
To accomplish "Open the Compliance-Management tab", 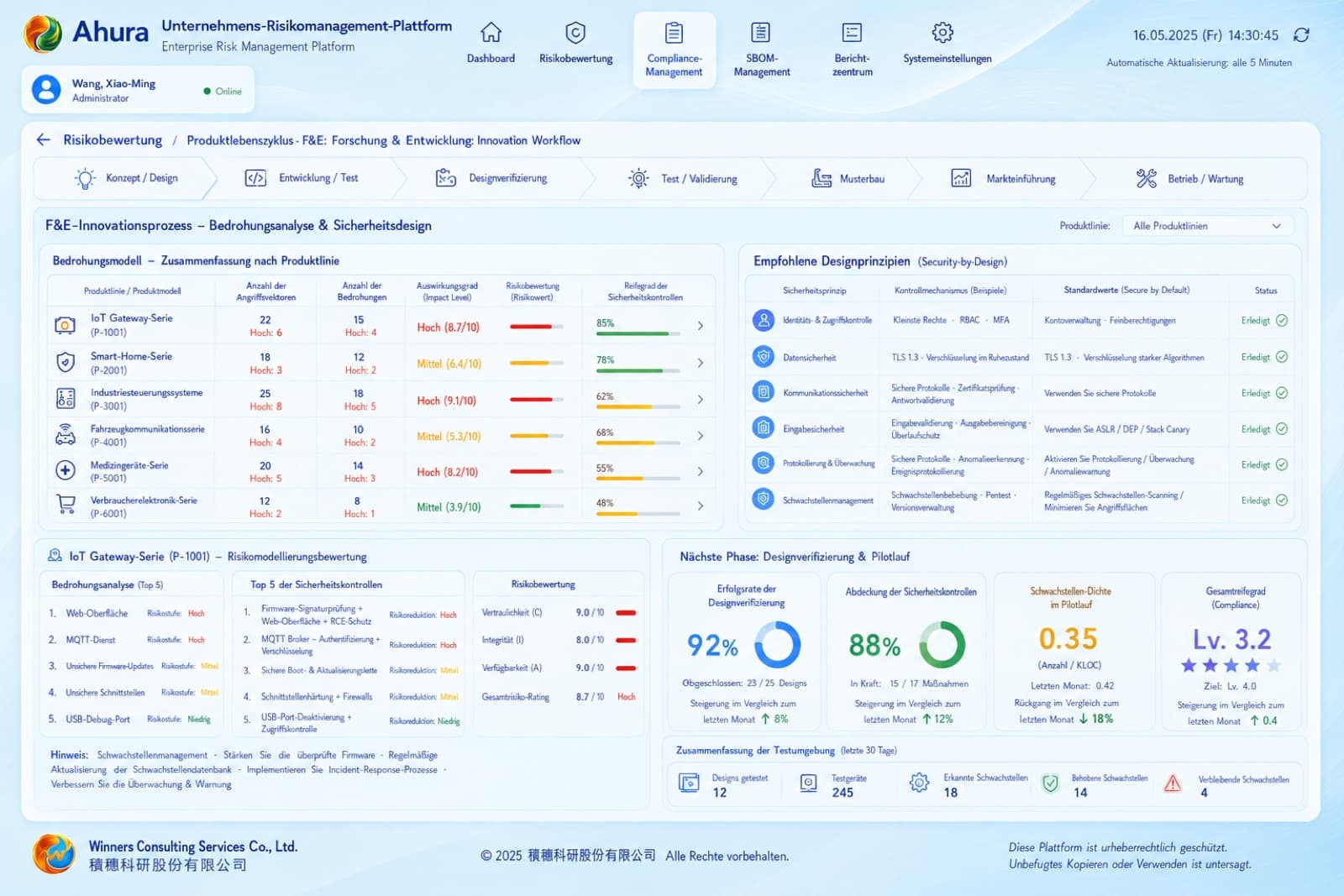I will (x=675, y=50).
